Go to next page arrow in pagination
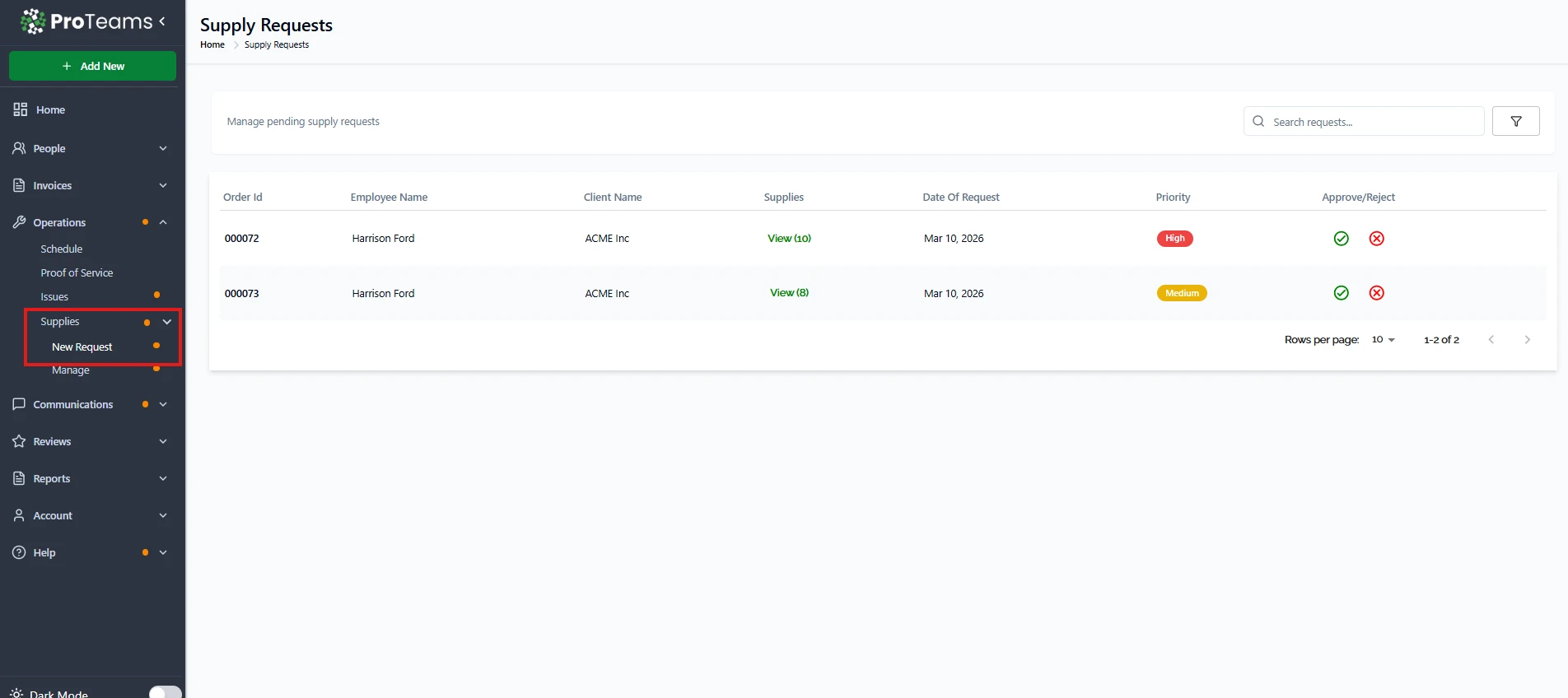 click(1527, 340)
